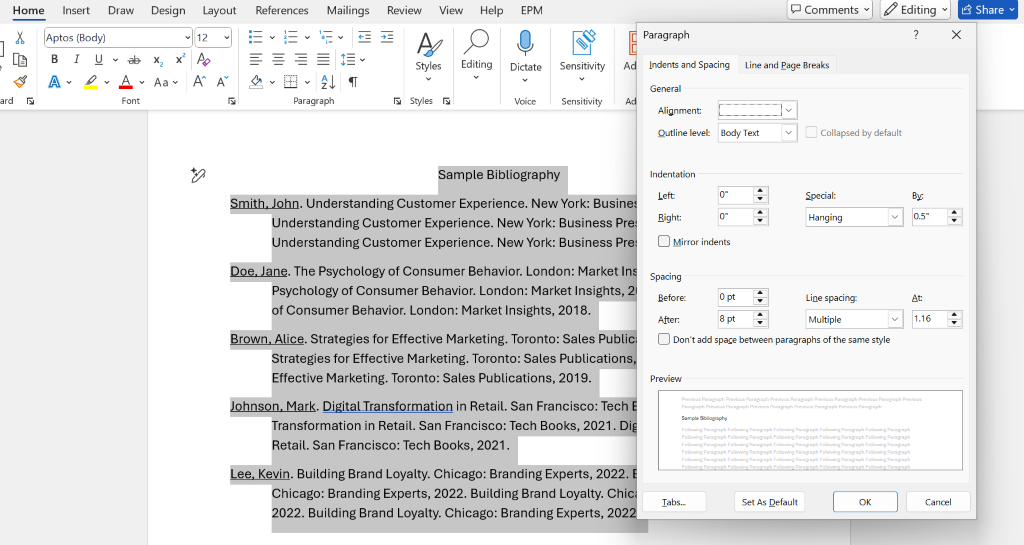Viewport: 1024px width, 545px height.
Task: Open the Paragraph dialog Help question mark
Action: click(x=916, y=35)
